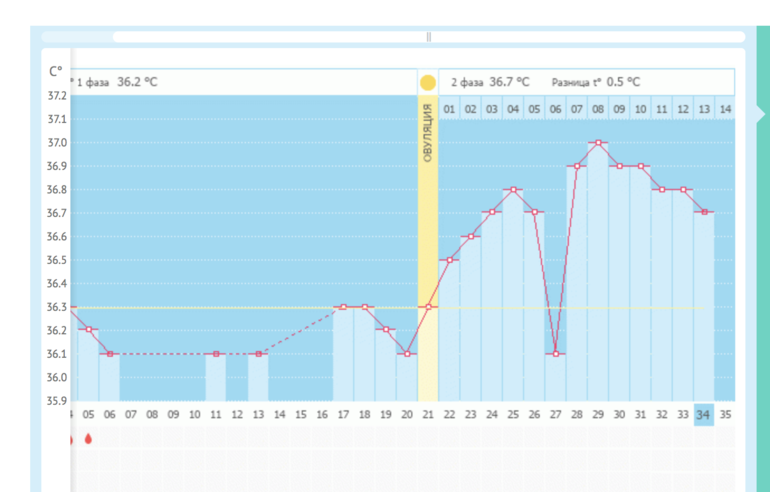Select phase-two day 01 header cell
This screenshot has height=492, width=770.
tap(449, 108)
